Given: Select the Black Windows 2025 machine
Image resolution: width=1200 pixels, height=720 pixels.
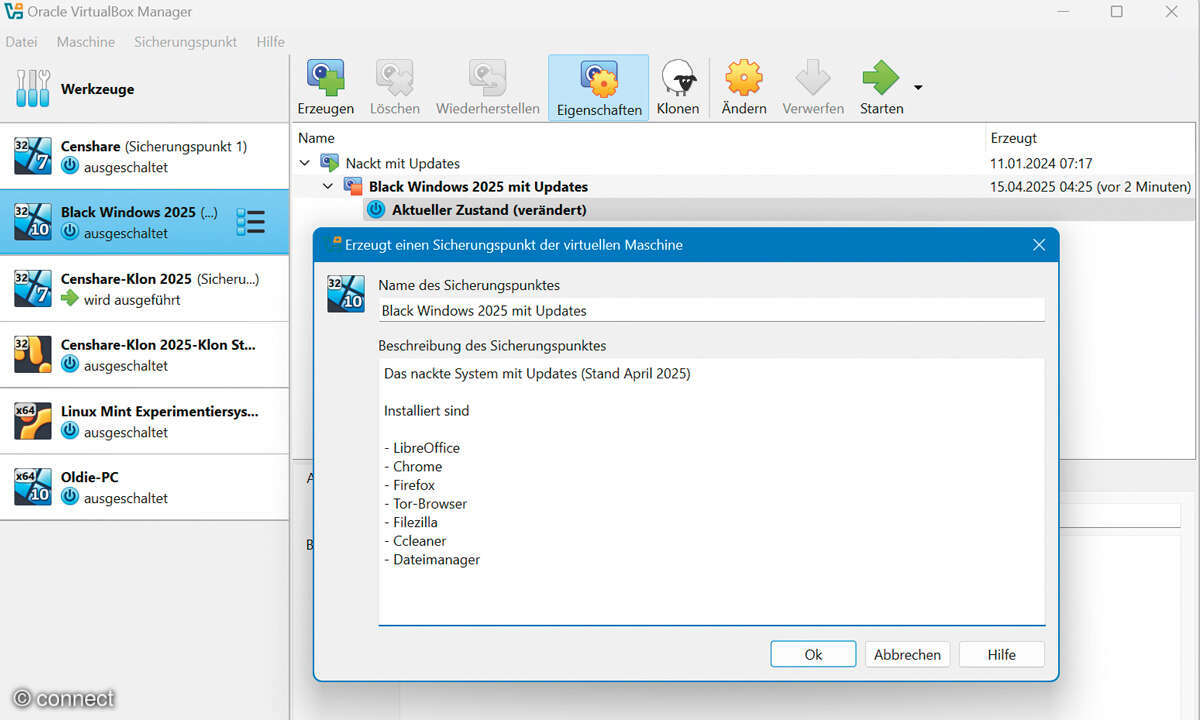Looking at the screenshot, I should (x=144, y=222).
